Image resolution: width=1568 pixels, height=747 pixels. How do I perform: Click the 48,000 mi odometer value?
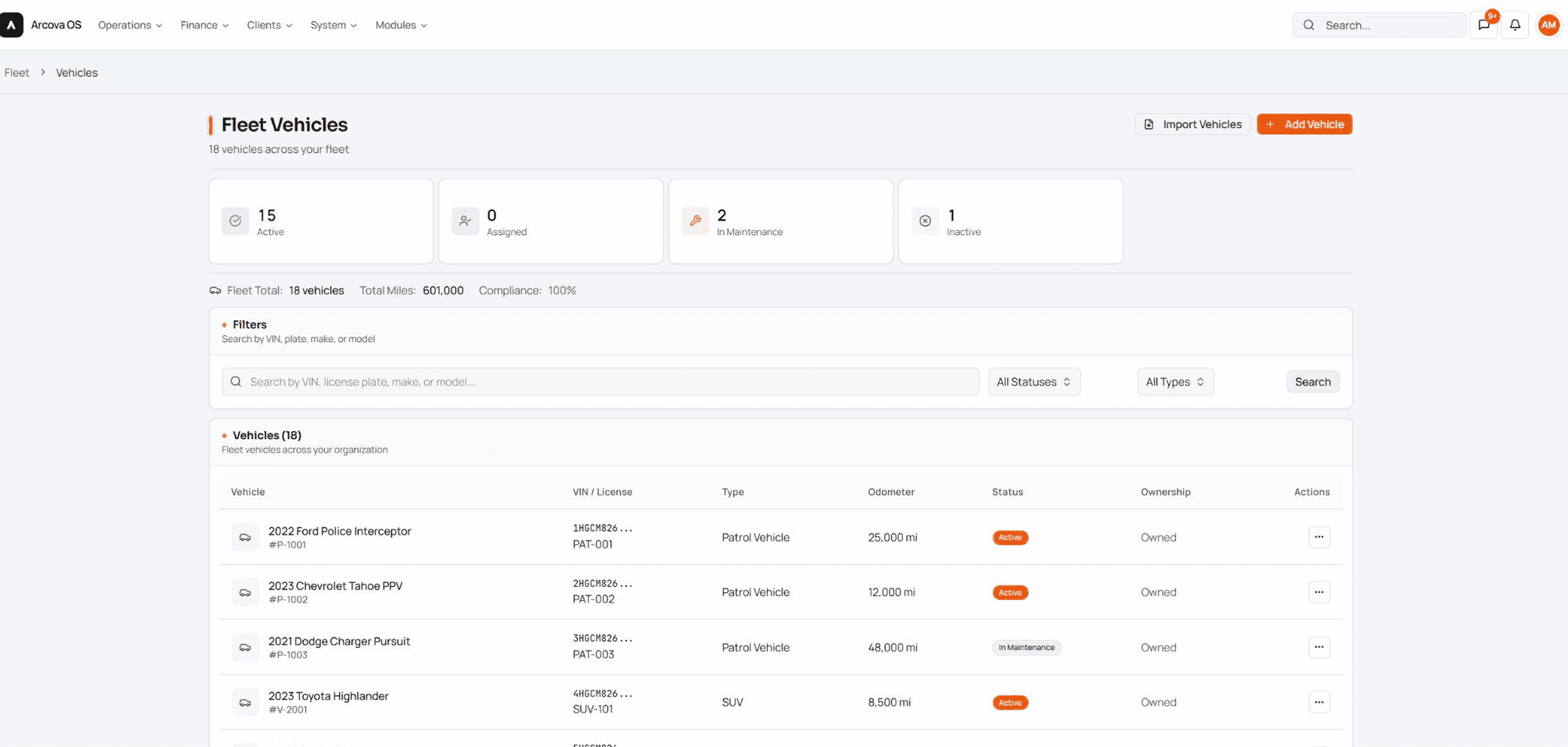coord(892,647)
